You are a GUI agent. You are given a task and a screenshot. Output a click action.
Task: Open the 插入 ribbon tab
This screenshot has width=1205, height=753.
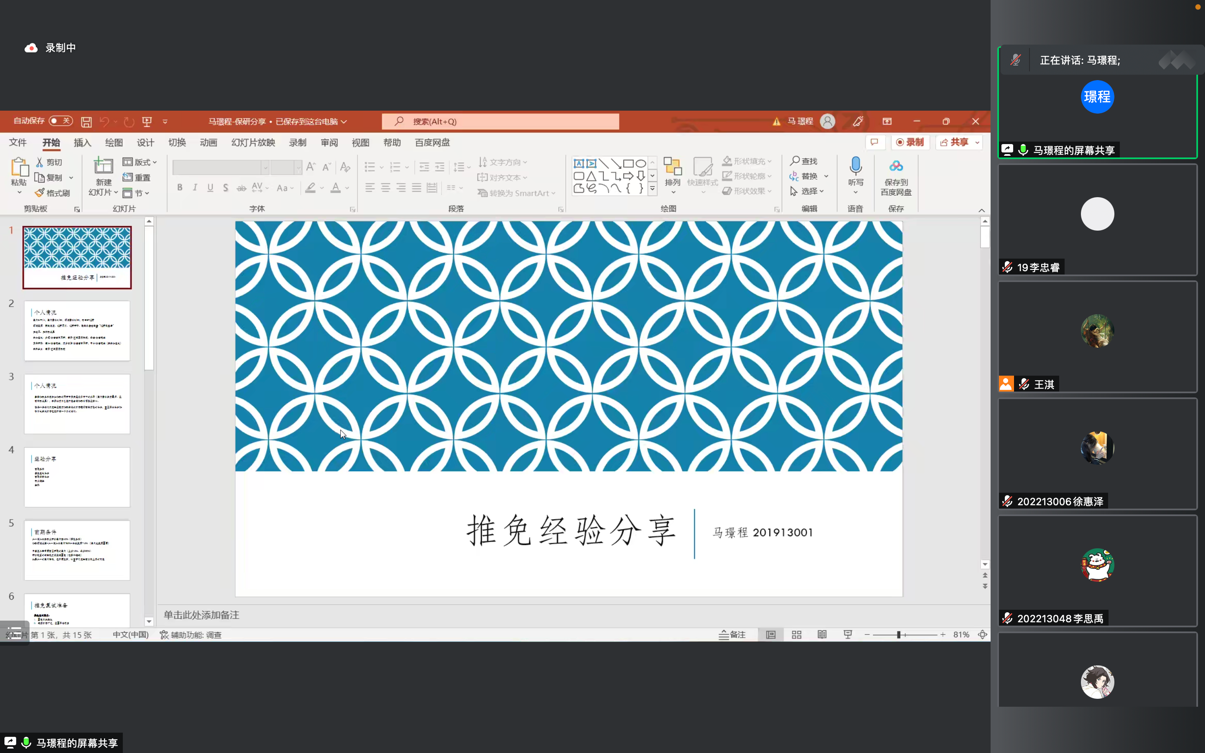(x=82, y=143)
